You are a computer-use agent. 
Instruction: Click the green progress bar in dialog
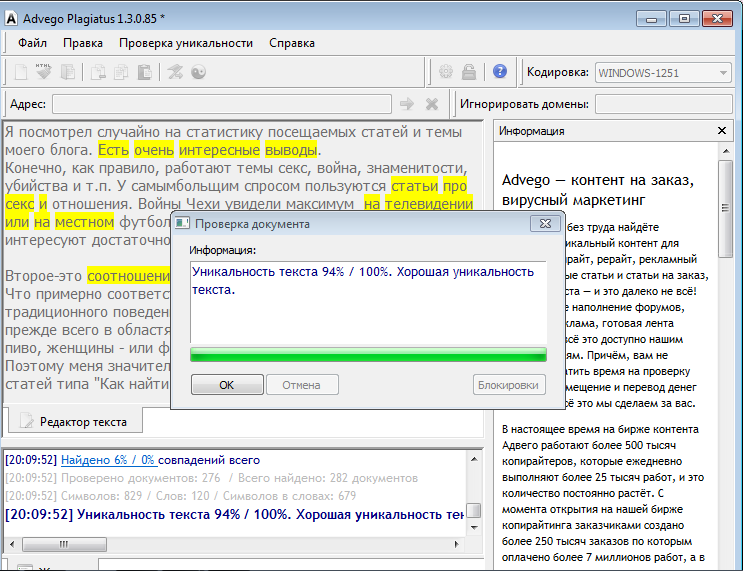368,354
